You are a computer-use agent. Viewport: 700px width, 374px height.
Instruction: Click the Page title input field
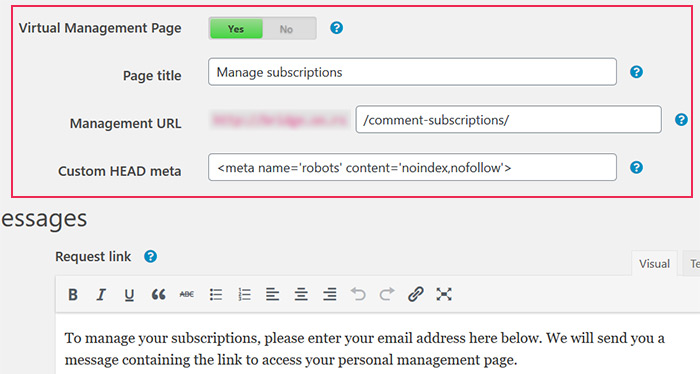click(x=412, y=72)
